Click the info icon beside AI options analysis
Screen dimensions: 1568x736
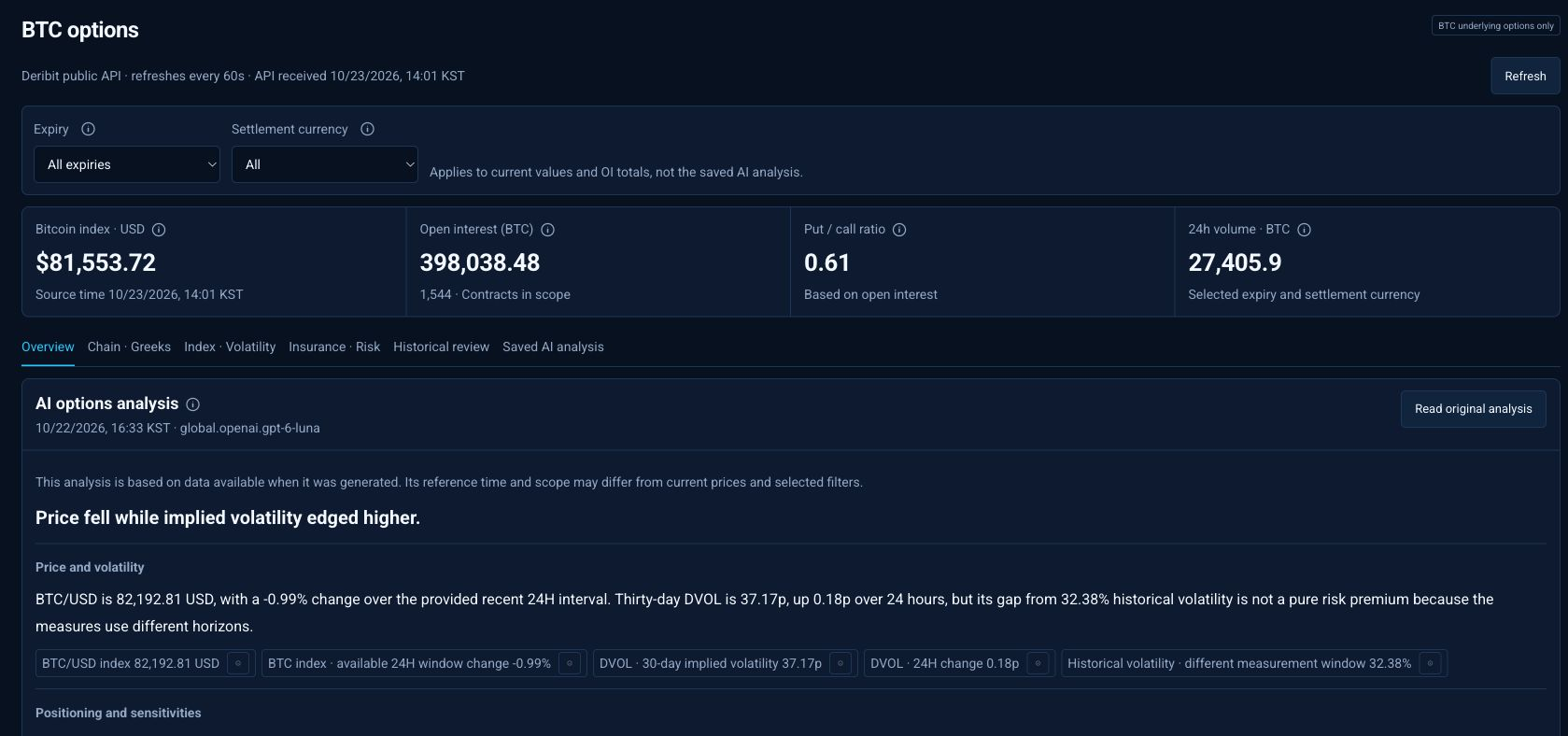pos(193,404)
